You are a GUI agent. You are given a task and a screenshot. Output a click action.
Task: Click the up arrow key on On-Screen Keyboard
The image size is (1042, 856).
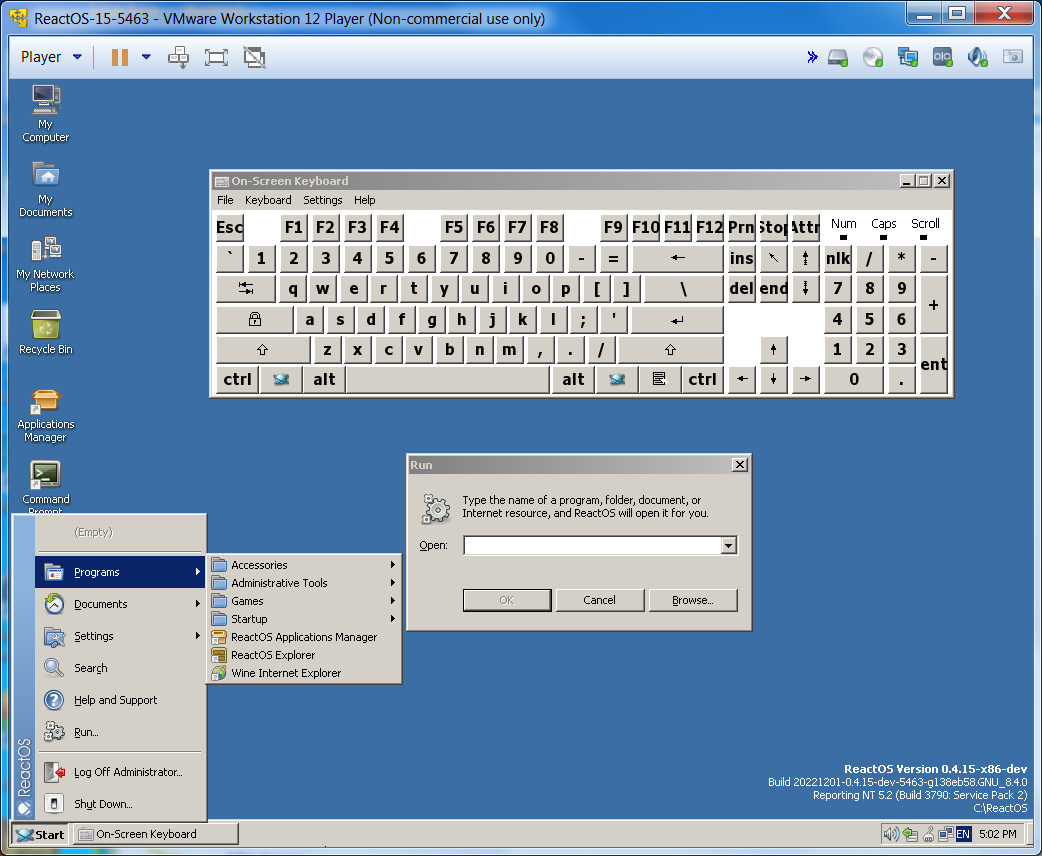774,350
